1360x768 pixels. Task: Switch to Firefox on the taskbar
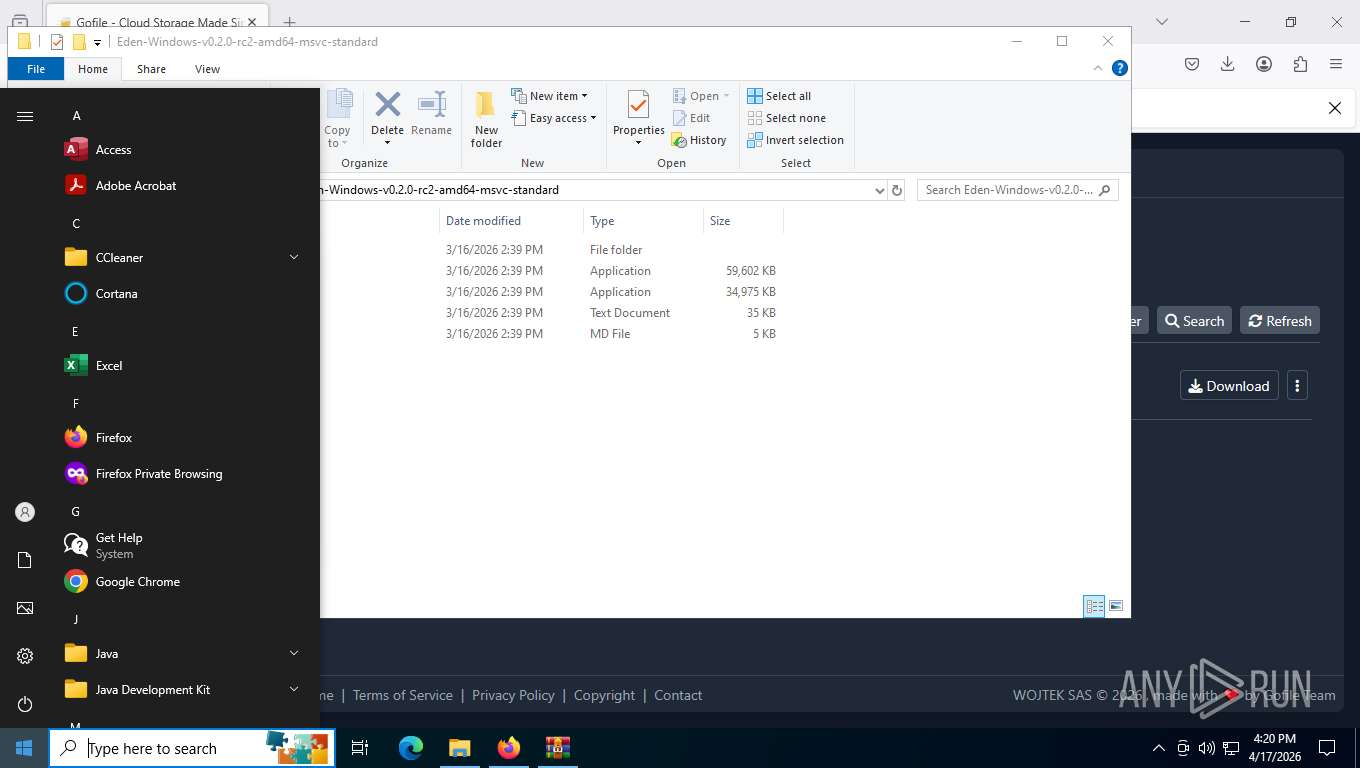click(508, 748)
